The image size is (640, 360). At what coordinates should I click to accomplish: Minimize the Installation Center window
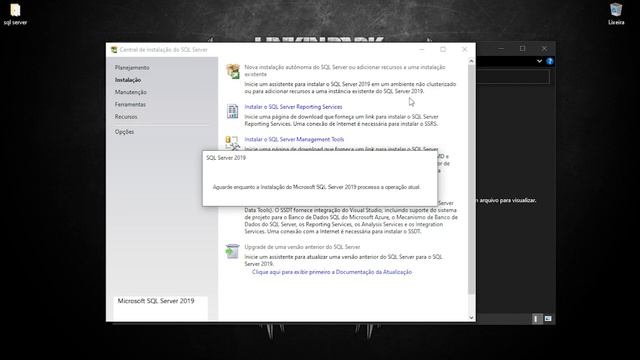click(x=422, y=49)
